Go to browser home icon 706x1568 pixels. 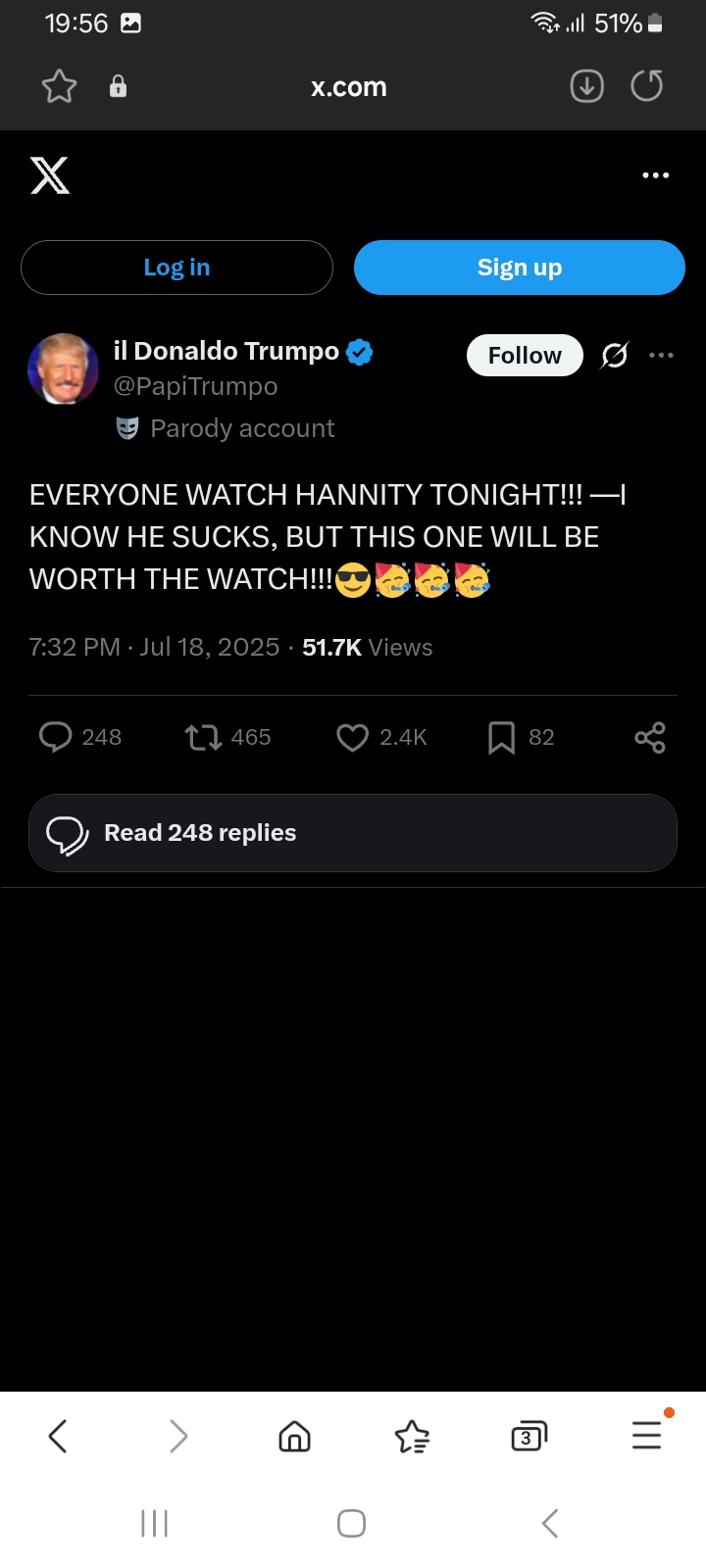point(294,1437)
